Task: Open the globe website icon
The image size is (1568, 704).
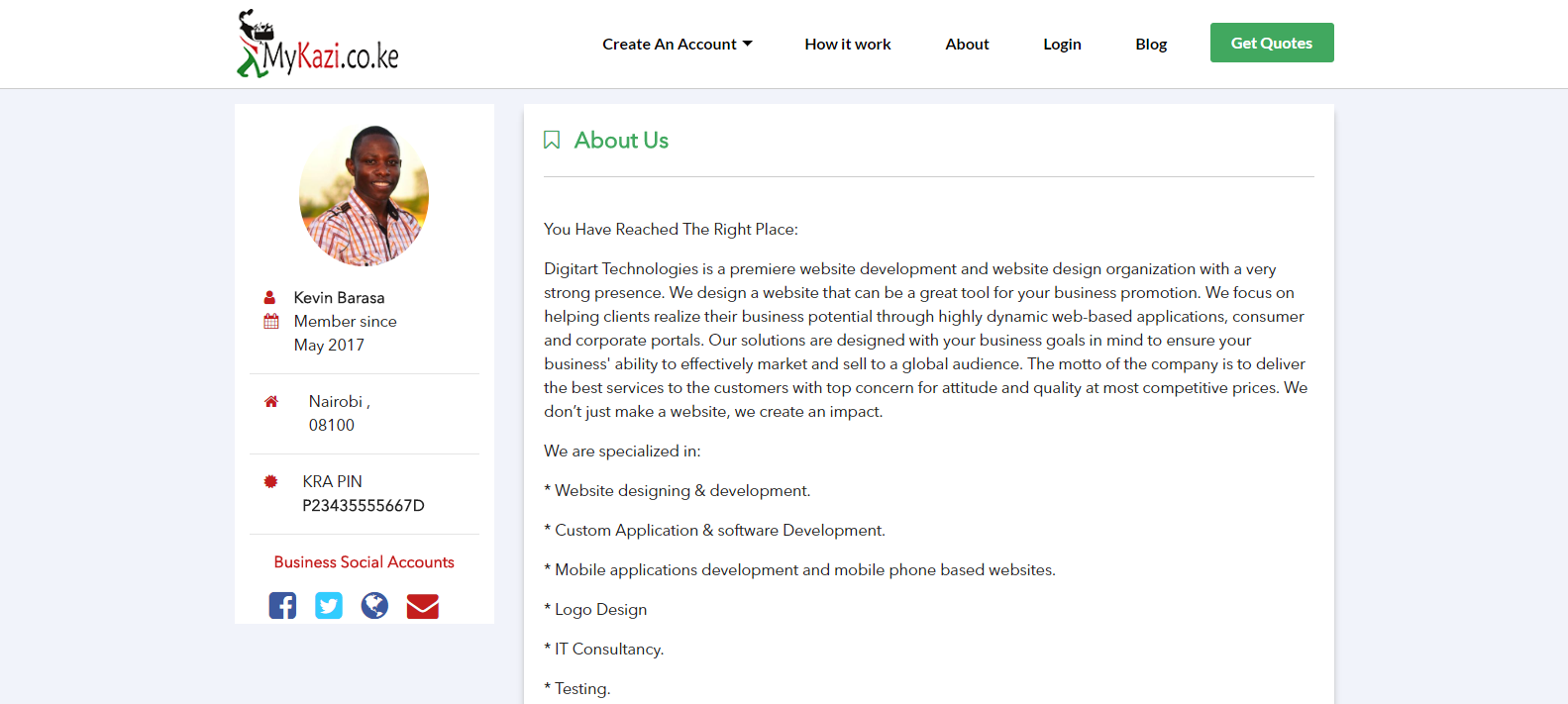Action: pyautogui.click(x=374, y=605)
